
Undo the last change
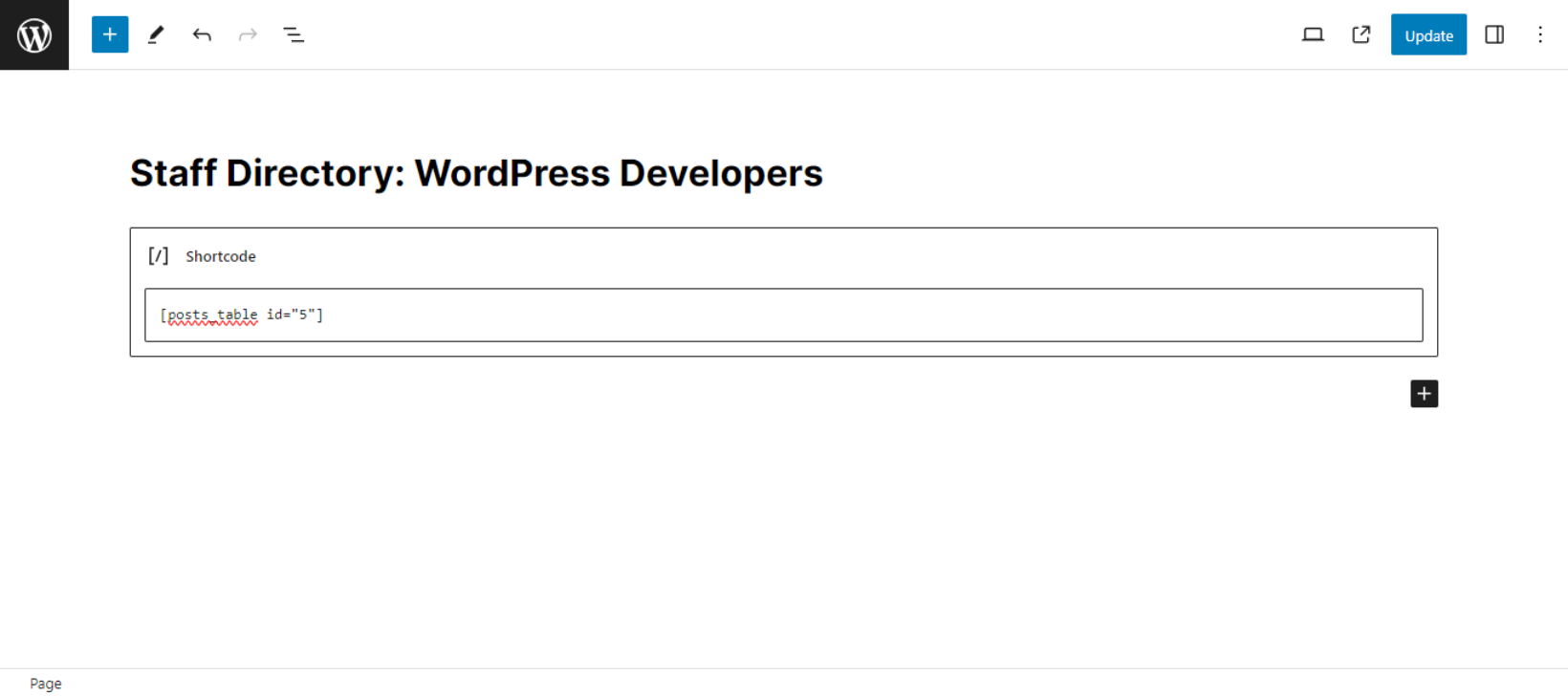tap(202, 34)
